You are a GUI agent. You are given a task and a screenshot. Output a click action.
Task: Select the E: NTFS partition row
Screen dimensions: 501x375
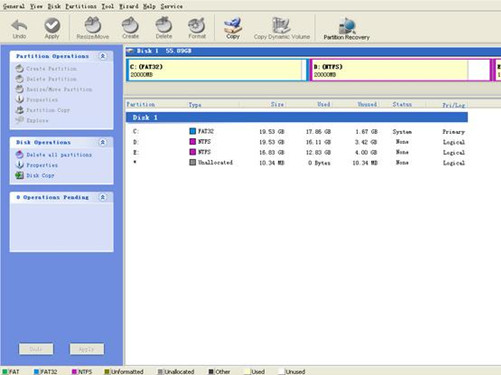click(297, 152)
